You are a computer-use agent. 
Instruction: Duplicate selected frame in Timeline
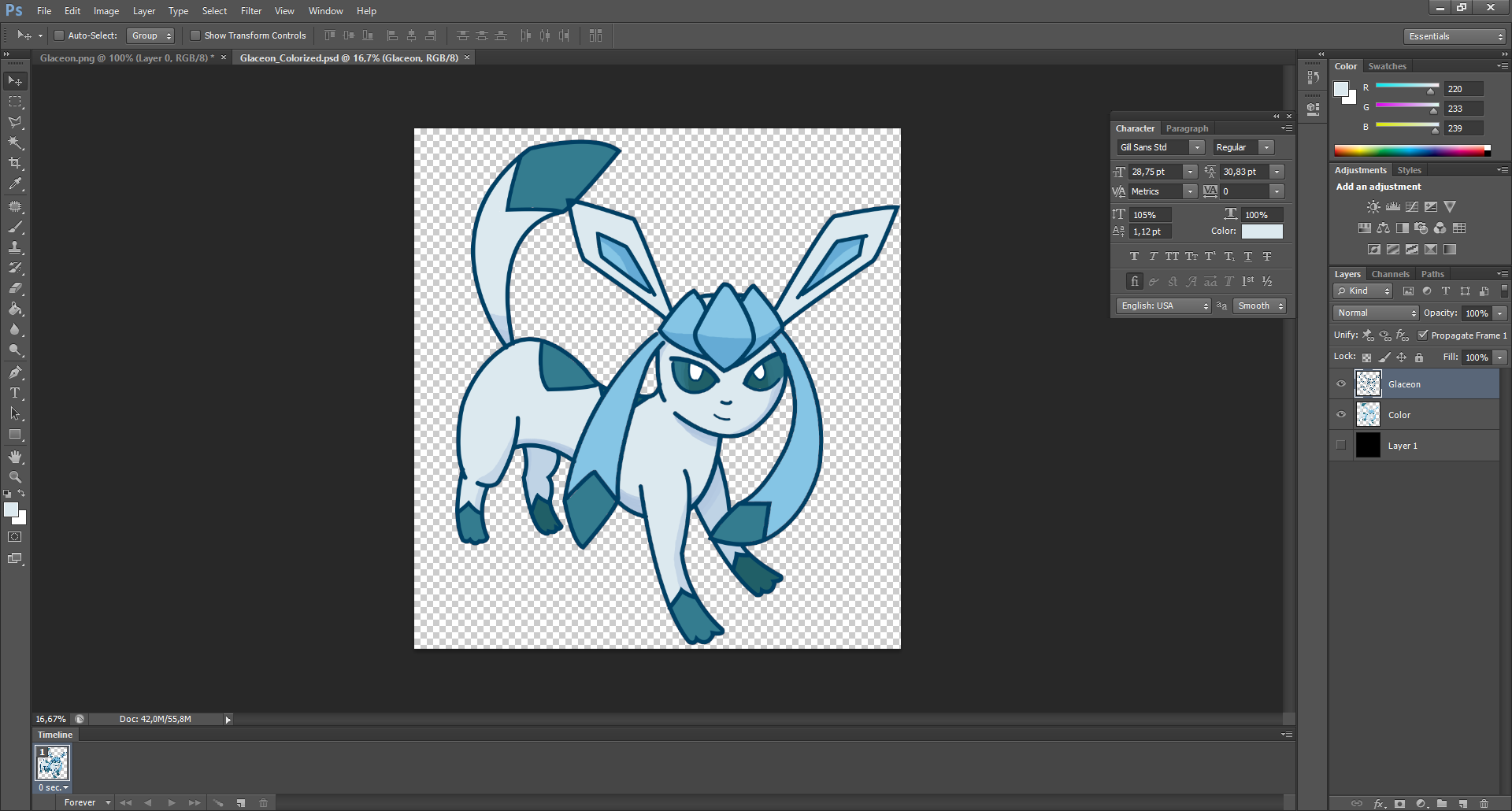240,803
